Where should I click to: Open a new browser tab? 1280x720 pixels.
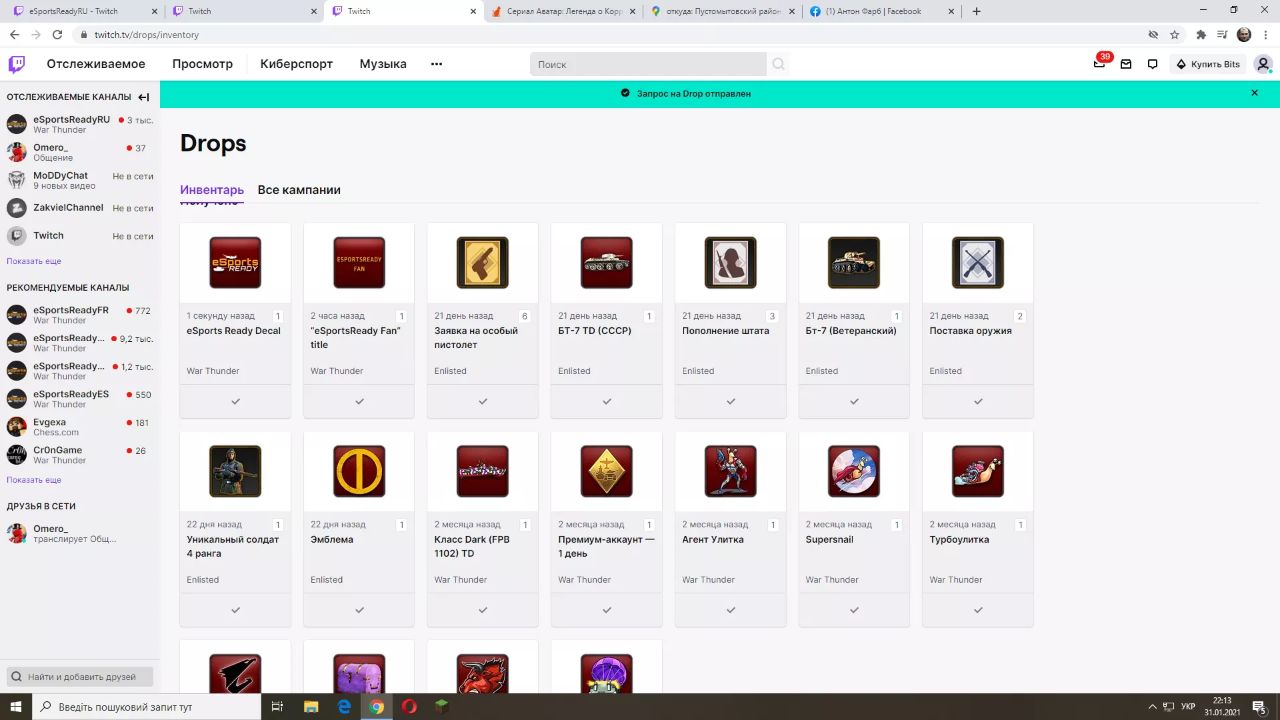tap(977, 11)
